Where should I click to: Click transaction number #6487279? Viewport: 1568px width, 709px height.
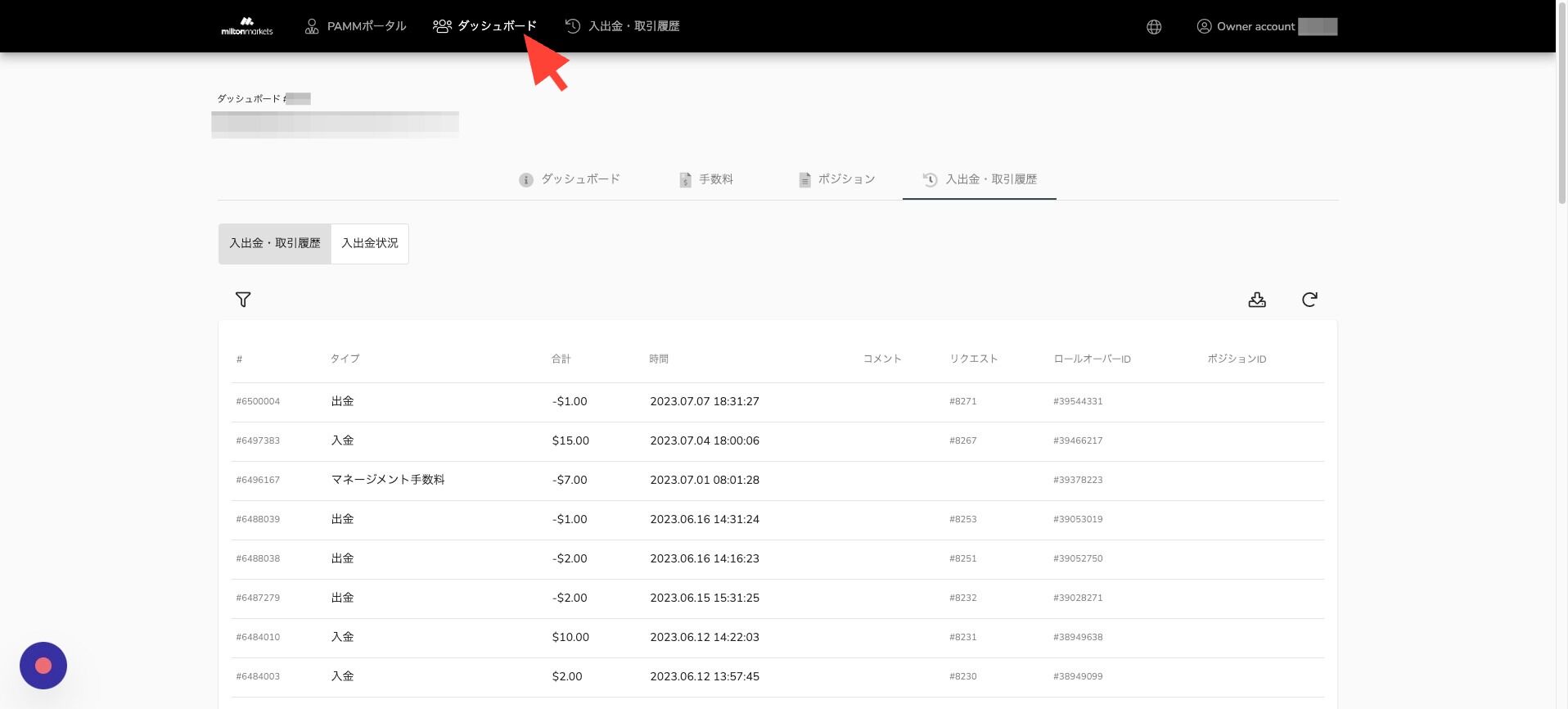point(258,598)
